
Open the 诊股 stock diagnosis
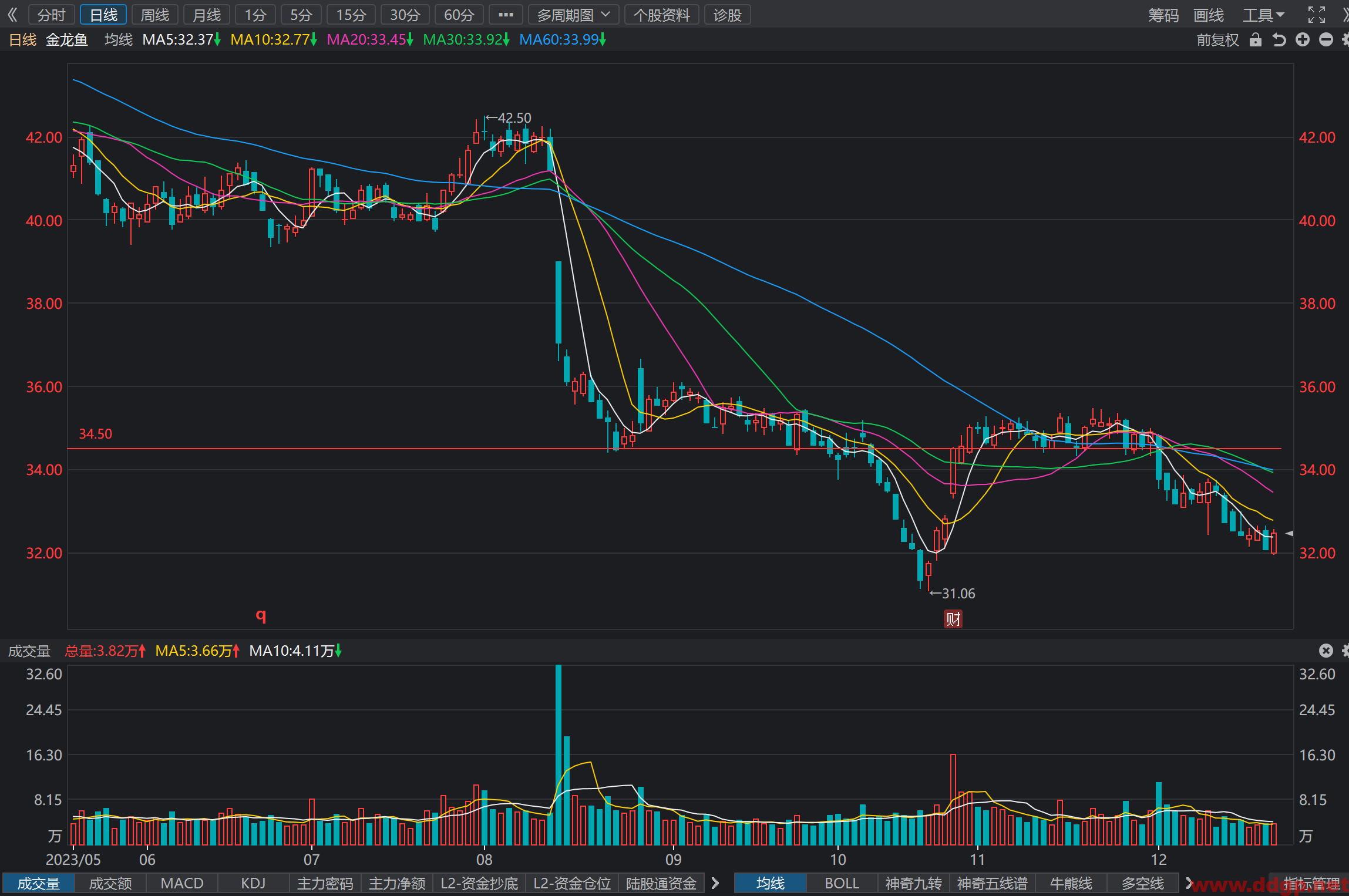tap(728, 15)
